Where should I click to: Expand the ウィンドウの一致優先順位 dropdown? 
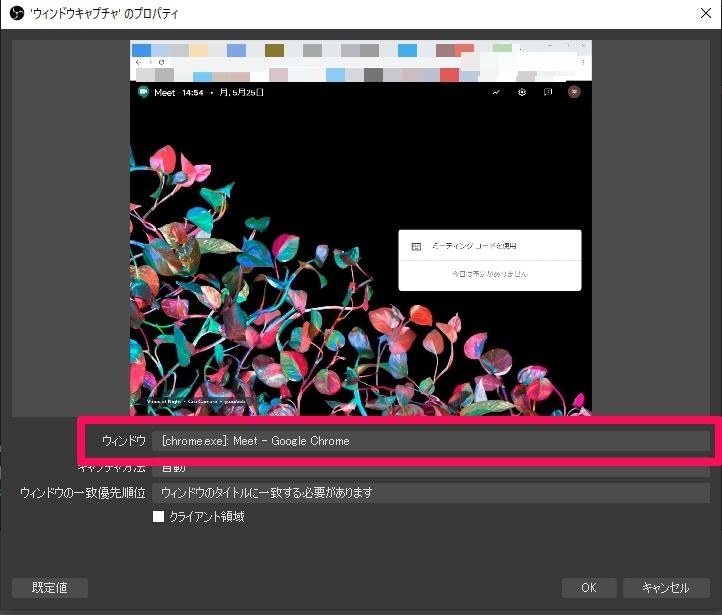tap(431, 493)
